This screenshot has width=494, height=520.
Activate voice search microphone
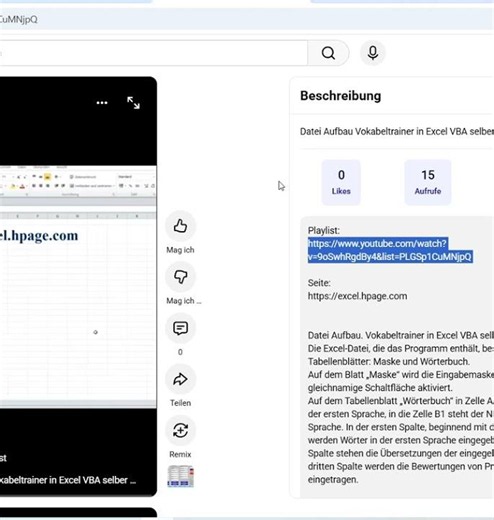[x=373, y=53]
